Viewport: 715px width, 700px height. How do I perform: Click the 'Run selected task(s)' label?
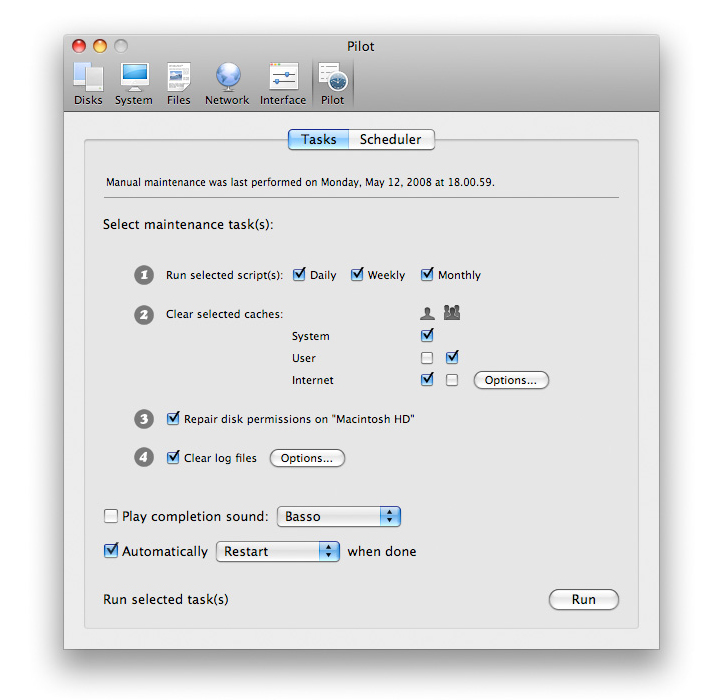coord(166,599)
